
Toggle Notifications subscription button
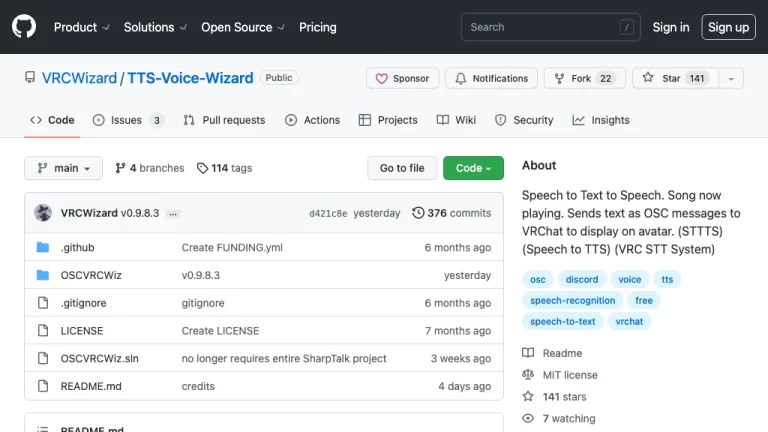tap(491, 78)
